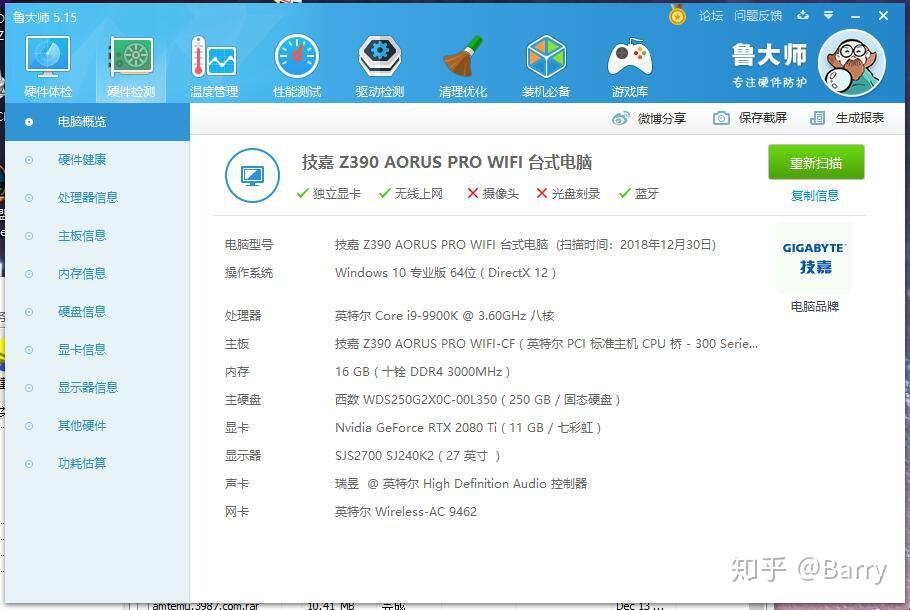The image size is (910, 610).
Task: Click the 无线上网 checkmark feature
Action: pyautogui.click(x=410, y=193)
